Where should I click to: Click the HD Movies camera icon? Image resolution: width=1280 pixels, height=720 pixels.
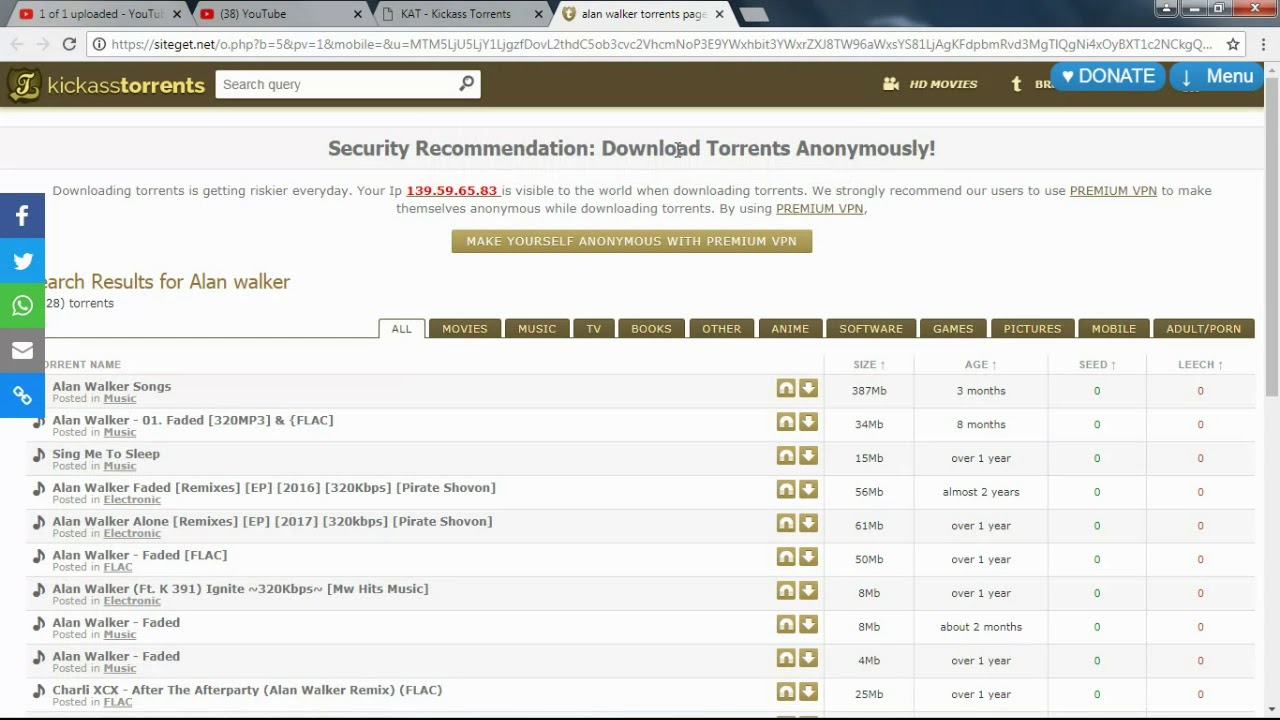891,84
